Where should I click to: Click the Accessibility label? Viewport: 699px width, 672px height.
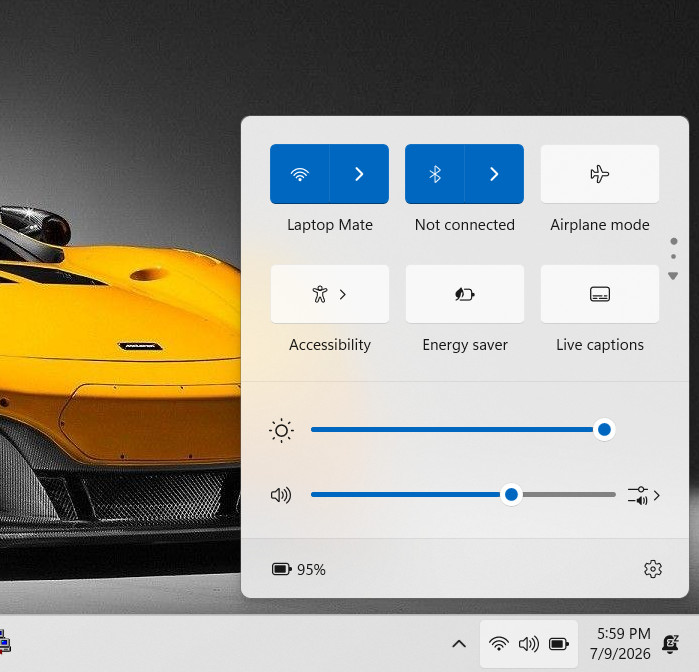330,345
